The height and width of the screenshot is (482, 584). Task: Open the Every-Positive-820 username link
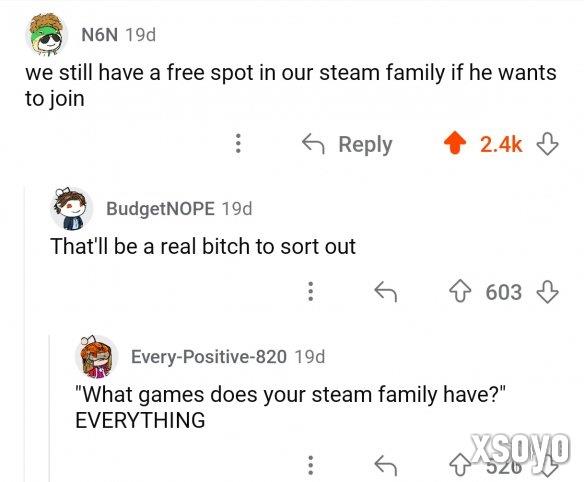coord(209,356)
